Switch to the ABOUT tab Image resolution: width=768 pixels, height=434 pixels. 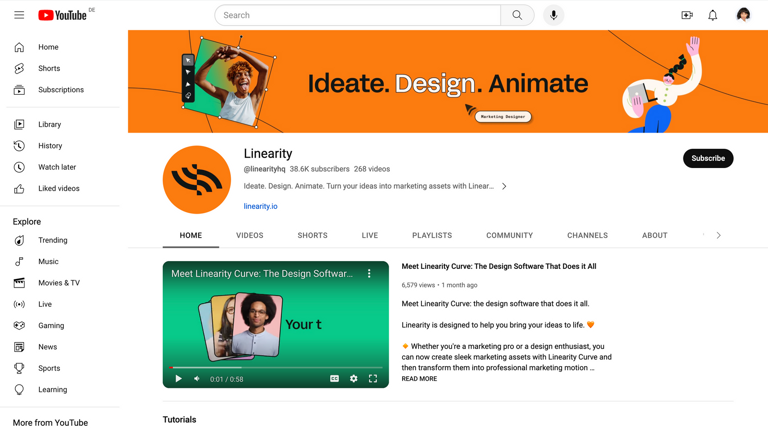click(x=655, y=236)
